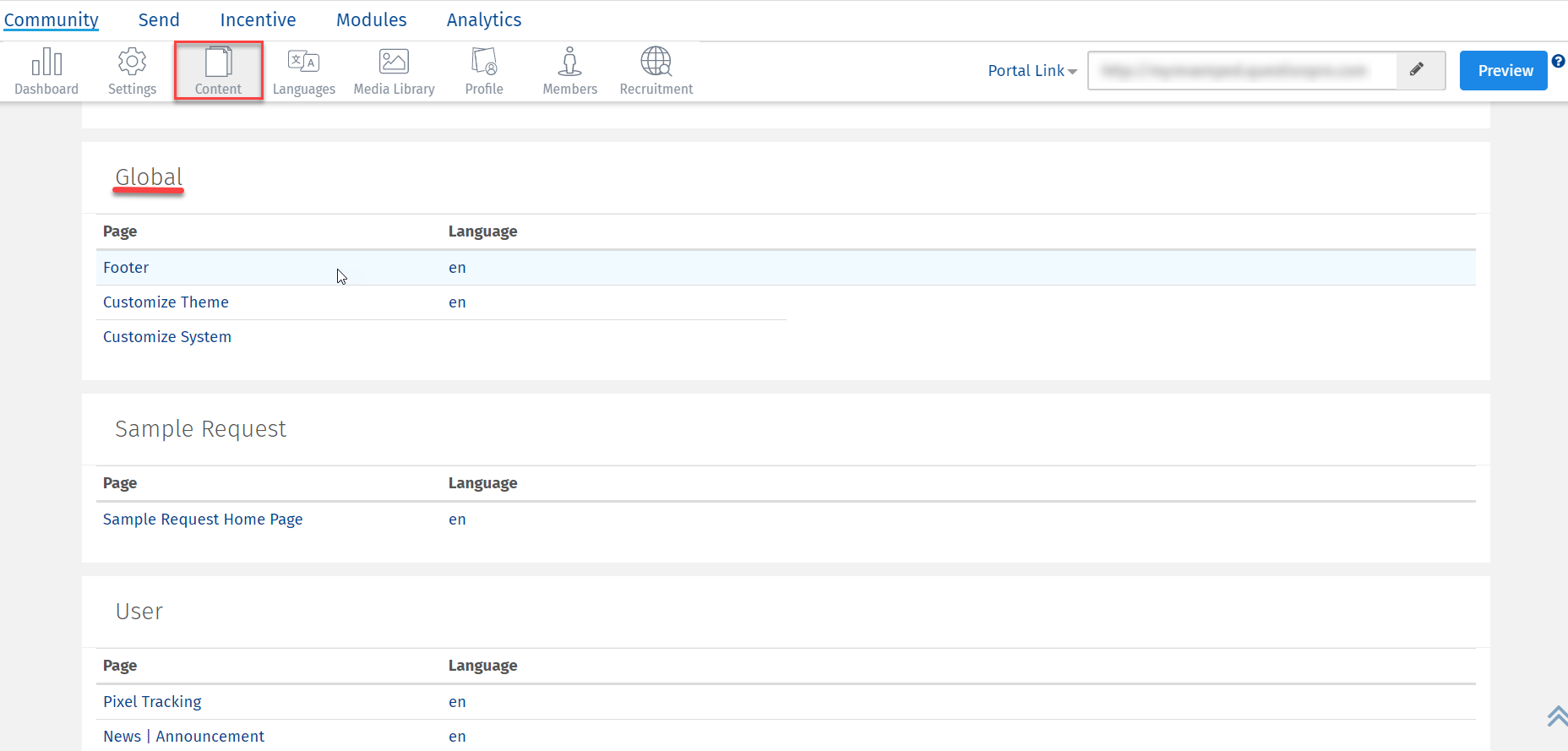Click the portal link URL field
1568x751 pixels.
1240,71
